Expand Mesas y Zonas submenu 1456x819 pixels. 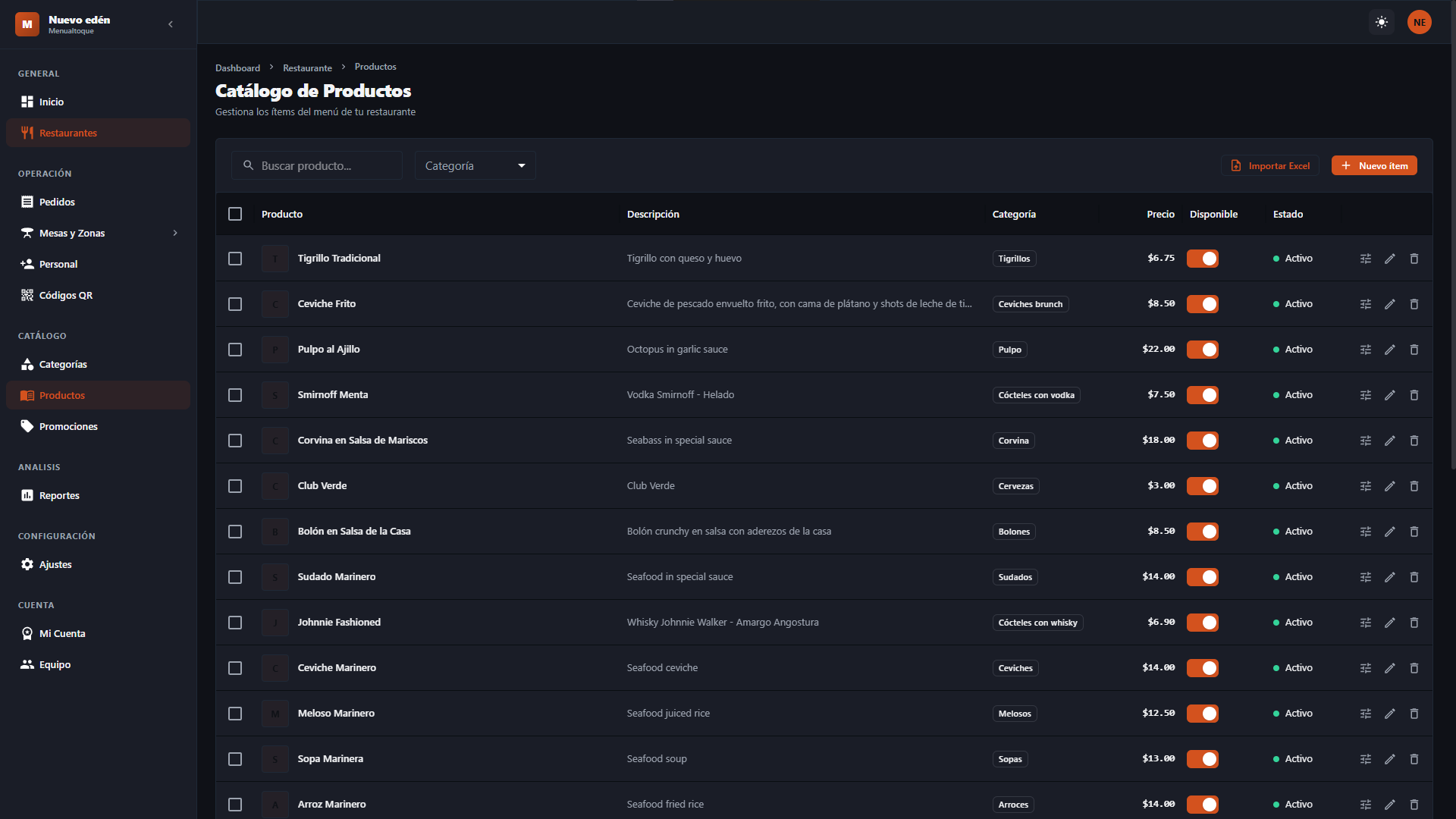click(175, 233)
